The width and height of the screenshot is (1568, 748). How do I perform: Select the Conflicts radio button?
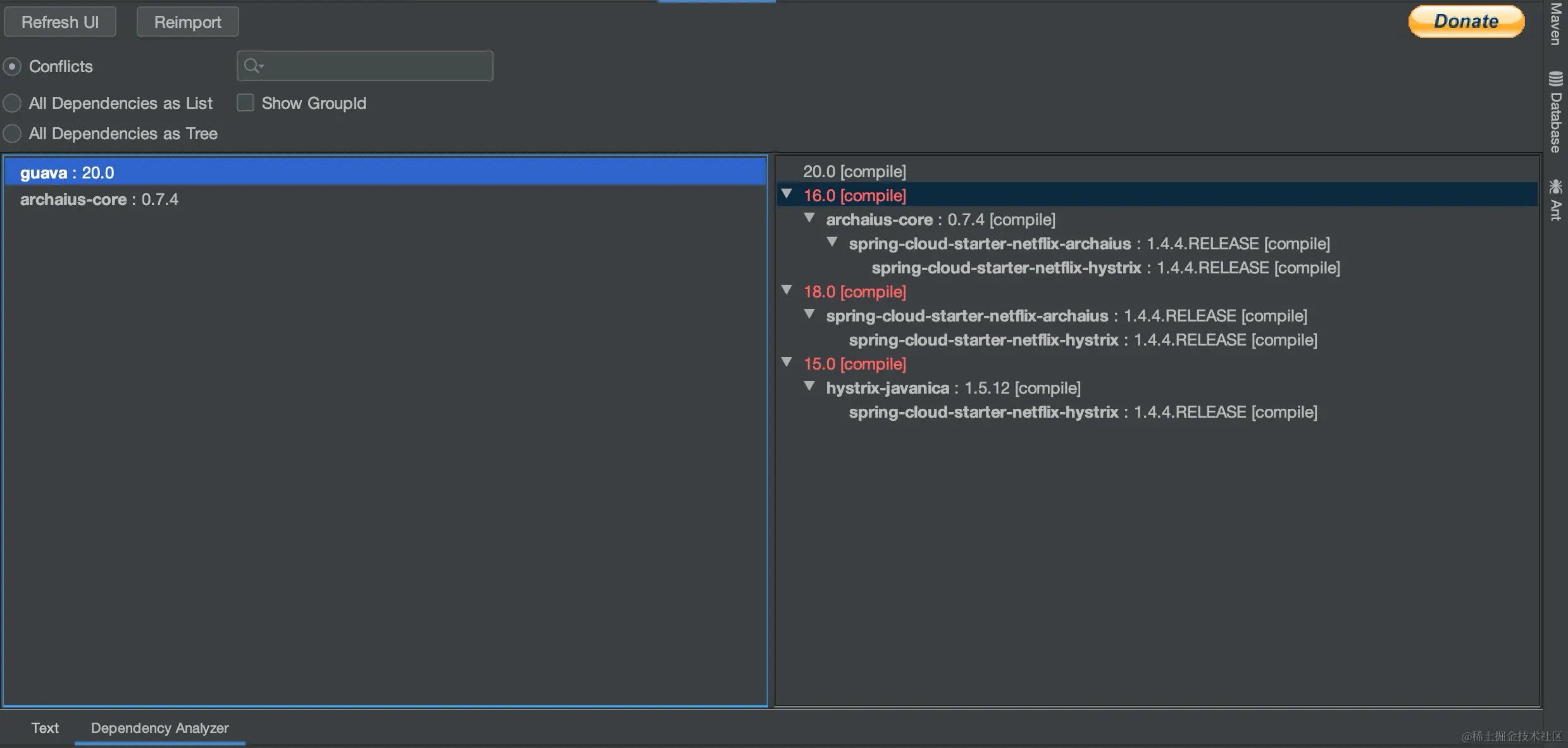coord(12,66)
